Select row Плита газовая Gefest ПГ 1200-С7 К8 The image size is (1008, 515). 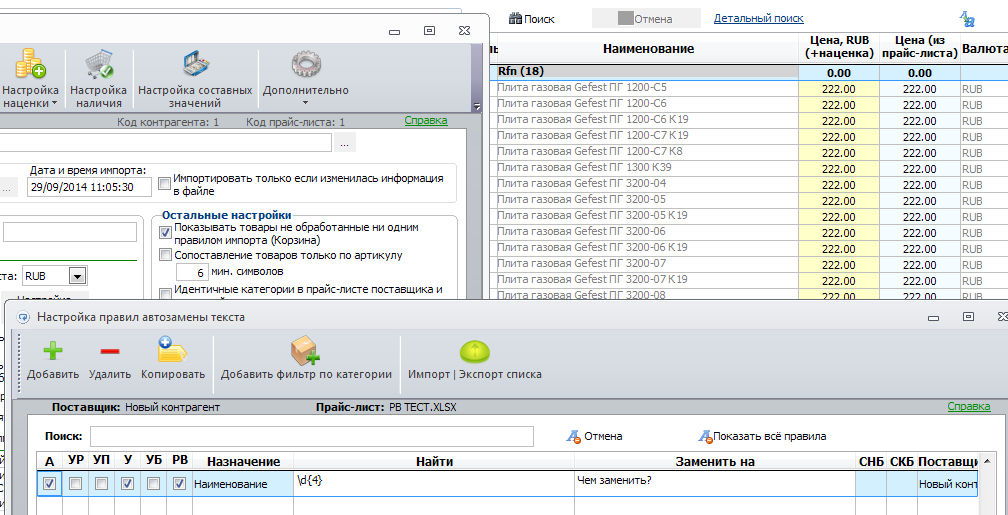click(648, 152)
